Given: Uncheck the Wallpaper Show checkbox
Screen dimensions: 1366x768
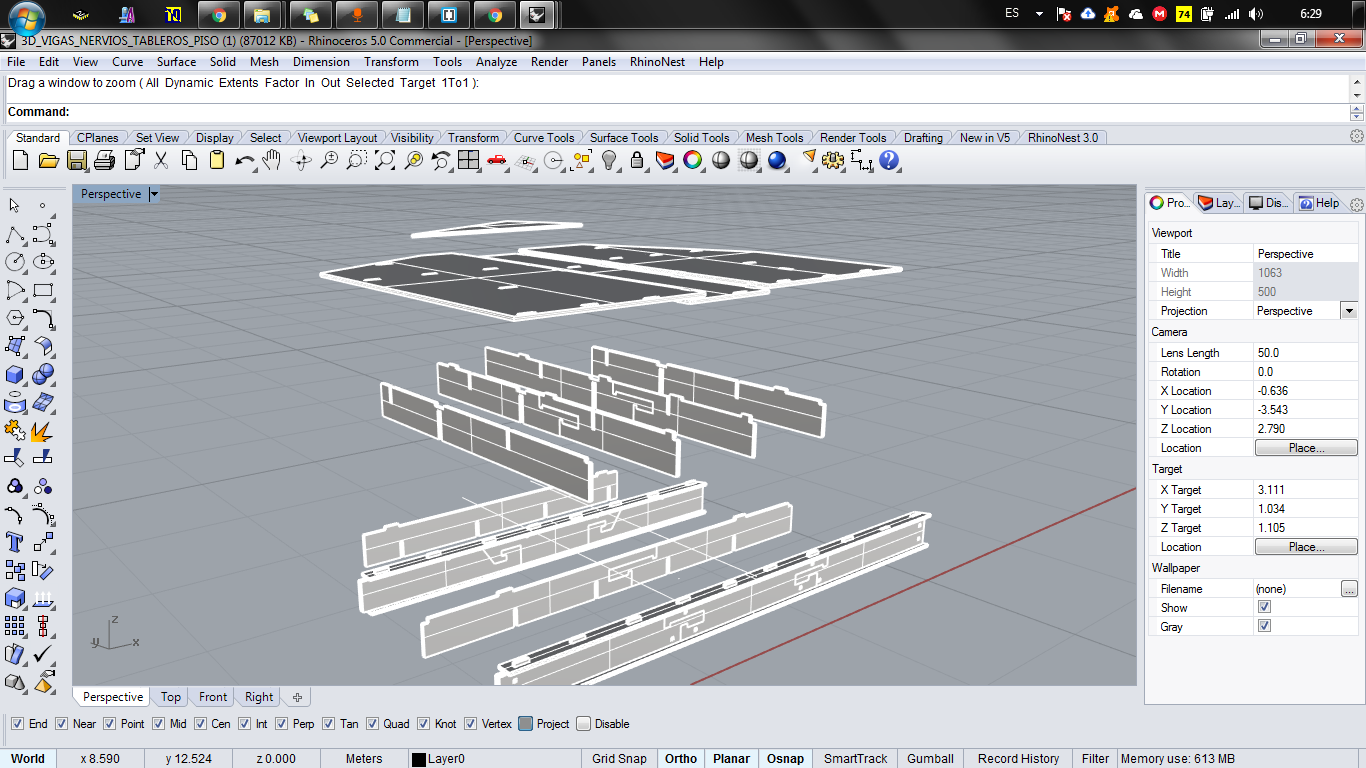Looking at the screenshot, I should click(x=1264, y=608).
